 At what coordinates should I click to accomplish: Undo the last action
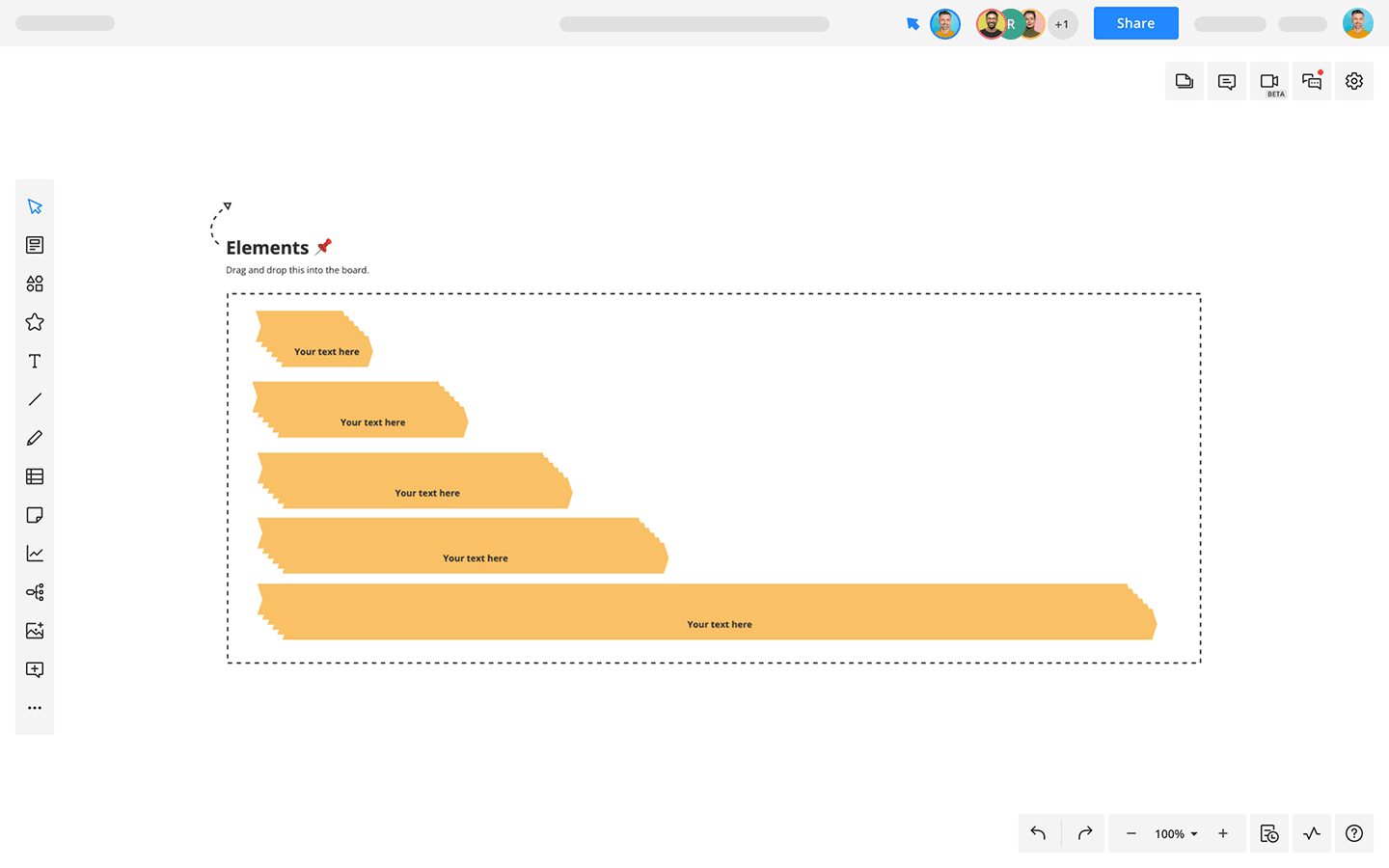[x=1039, y=833]
